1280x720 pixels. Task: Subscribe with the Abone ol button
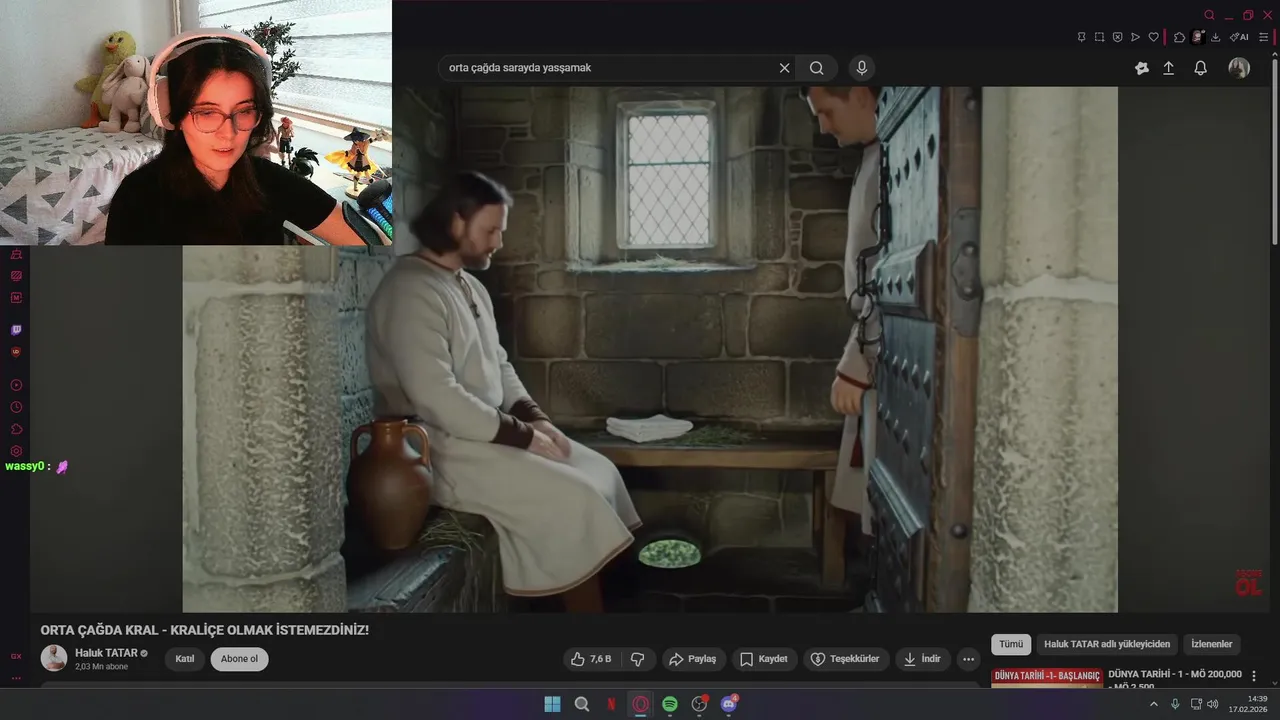239,659
